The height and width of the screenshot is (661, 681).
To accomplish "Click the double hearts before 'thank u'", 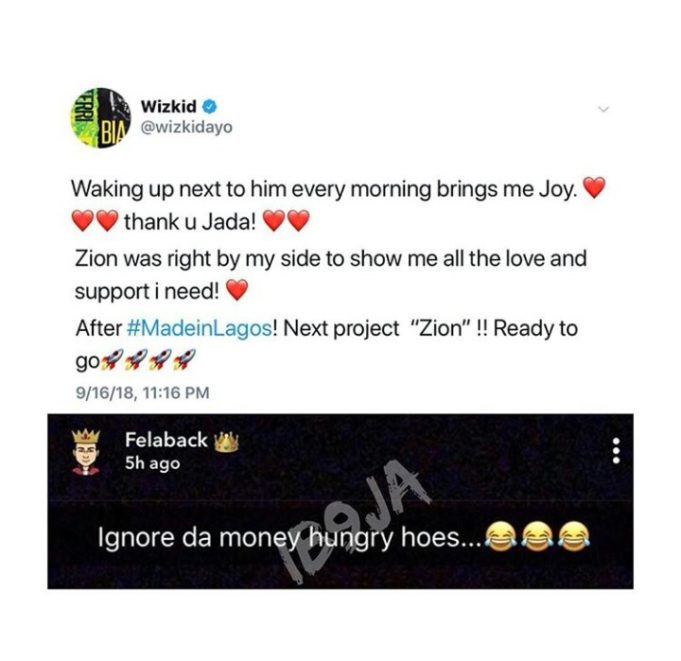I will [95, 221].
